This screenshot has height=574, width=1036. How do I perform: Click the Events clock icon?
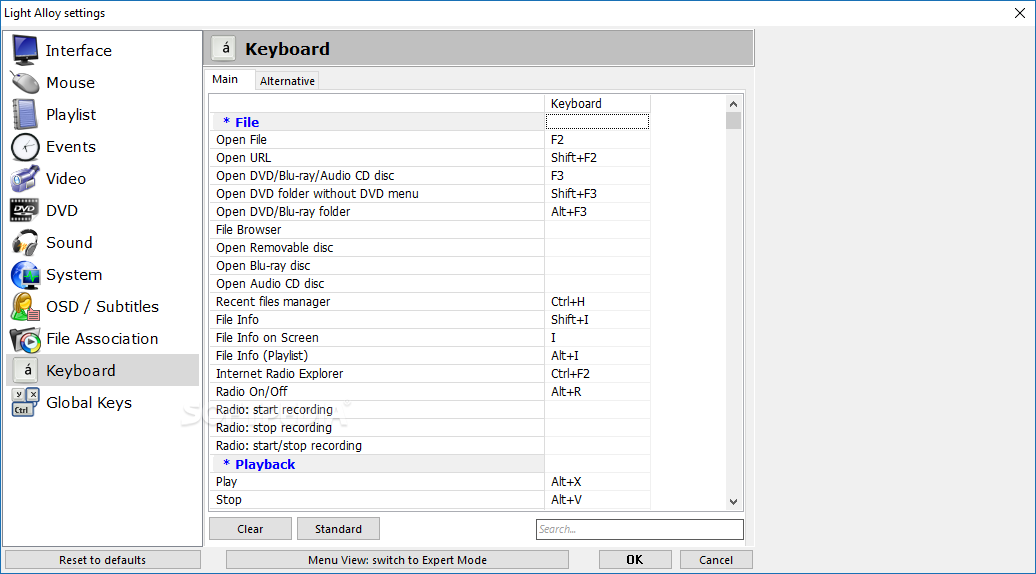[25, 147]
